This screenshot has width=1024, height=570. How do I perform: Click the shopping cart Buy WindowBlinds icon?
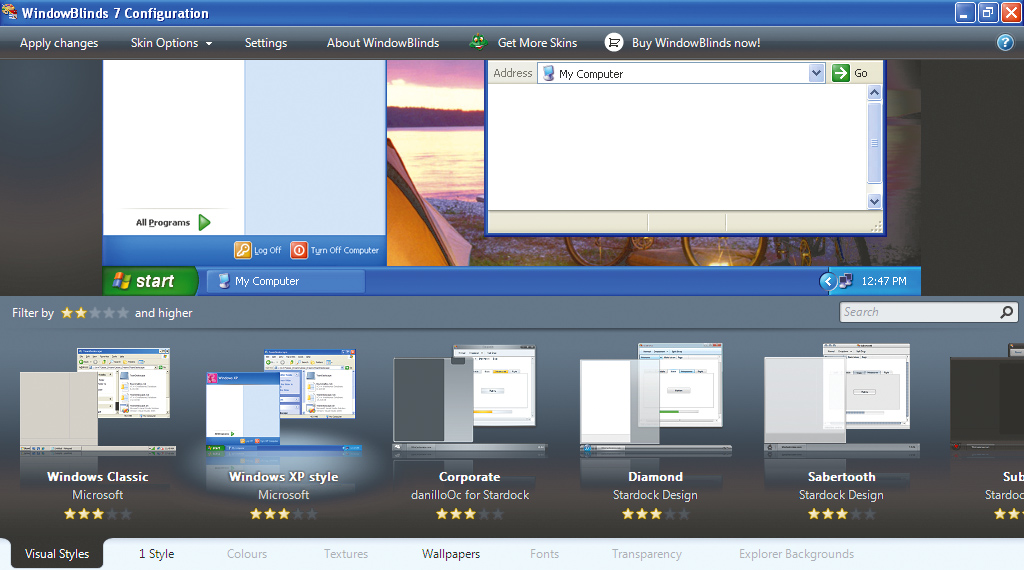pyautogui.click(x=614, y=43)
